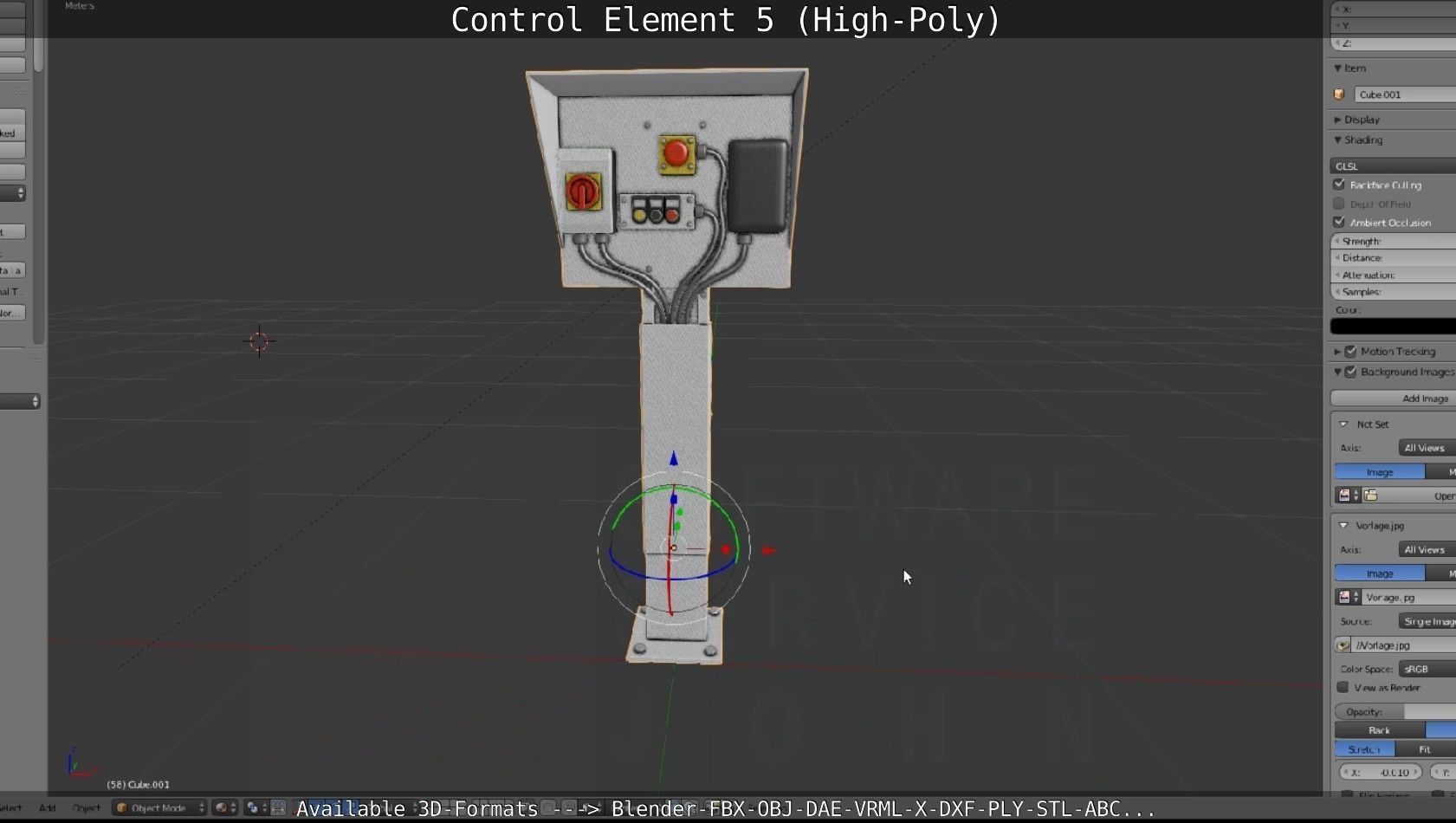The width and height of the screenshot is (1456, 823).
Task: Open Axis All Views dropdown under Not Set
Action: click(1427, 448)
